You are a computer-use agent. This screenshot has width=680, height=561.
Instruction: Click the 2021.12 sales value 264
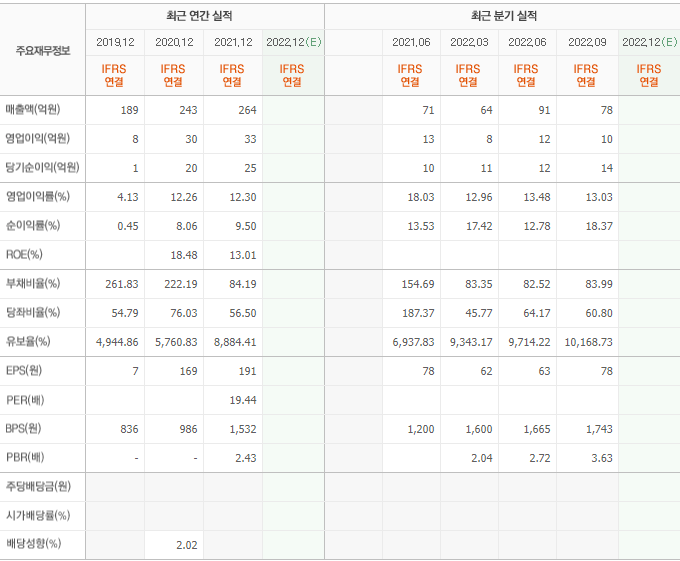(x=247, y=110)
